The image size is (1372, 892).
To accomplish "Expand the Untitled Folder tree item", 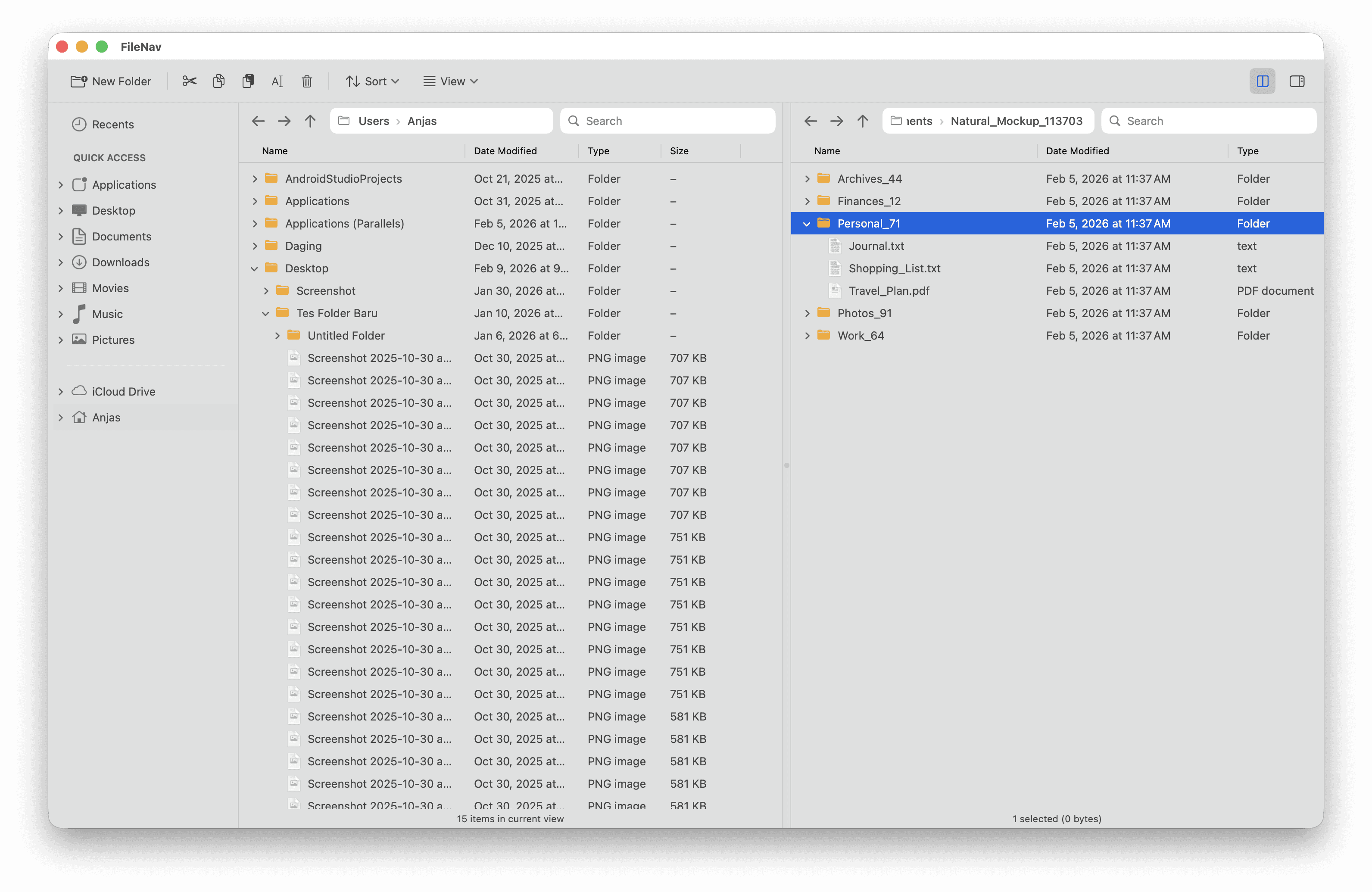I will click(x=277, y=336).
